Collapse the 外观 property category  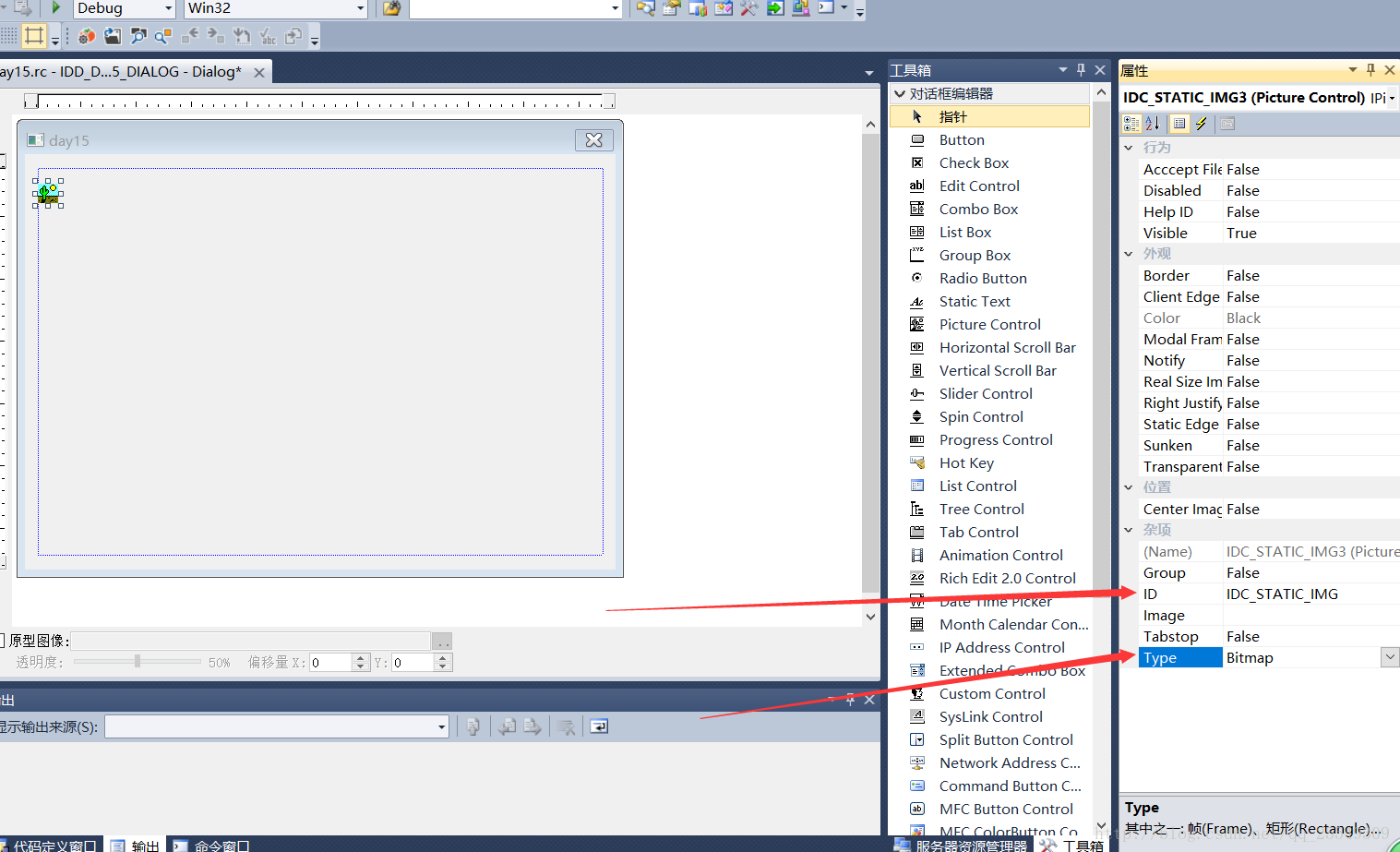[1129, 254]
